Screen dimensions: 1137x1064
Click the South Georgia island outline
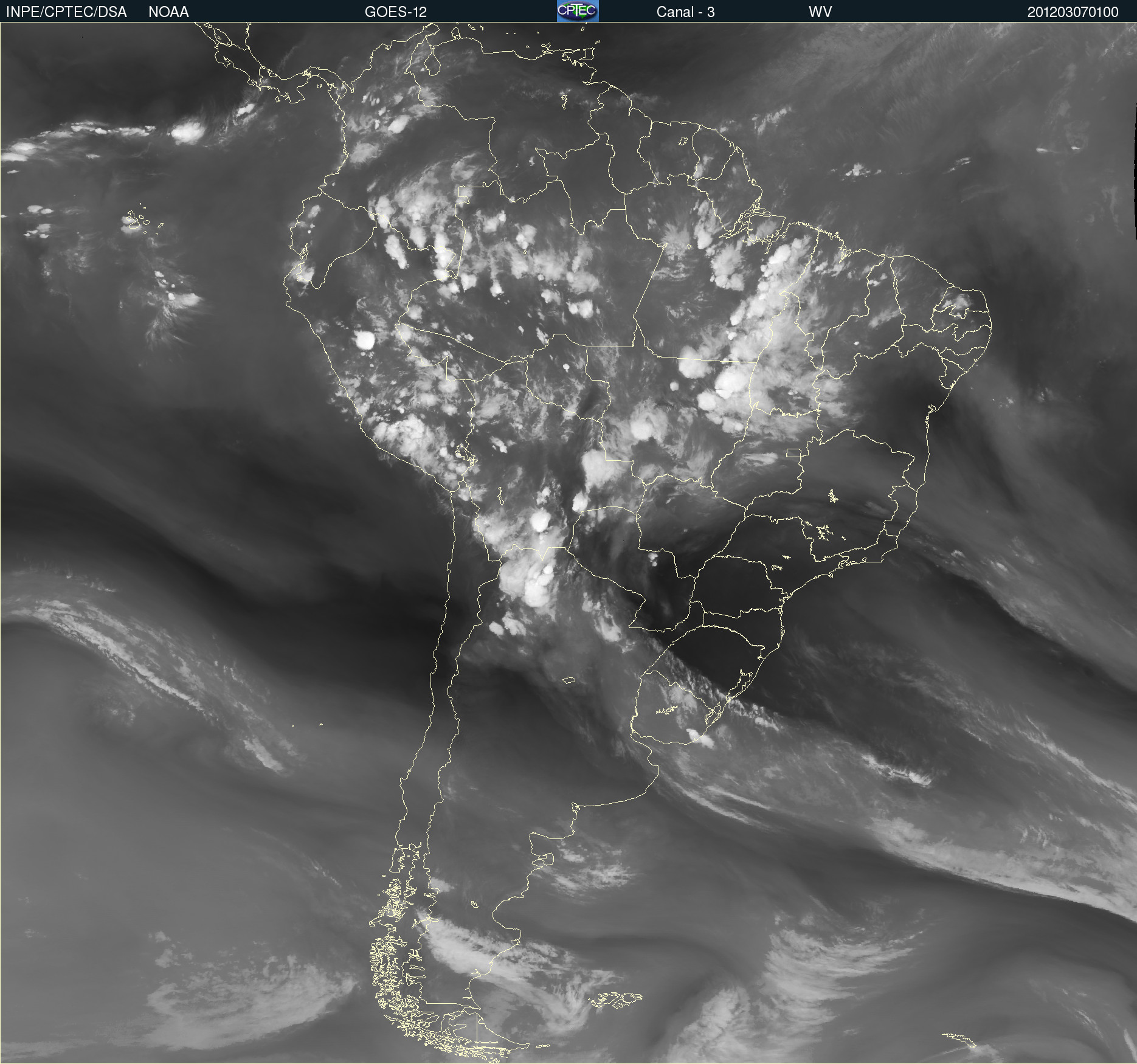click(959, 1038)
